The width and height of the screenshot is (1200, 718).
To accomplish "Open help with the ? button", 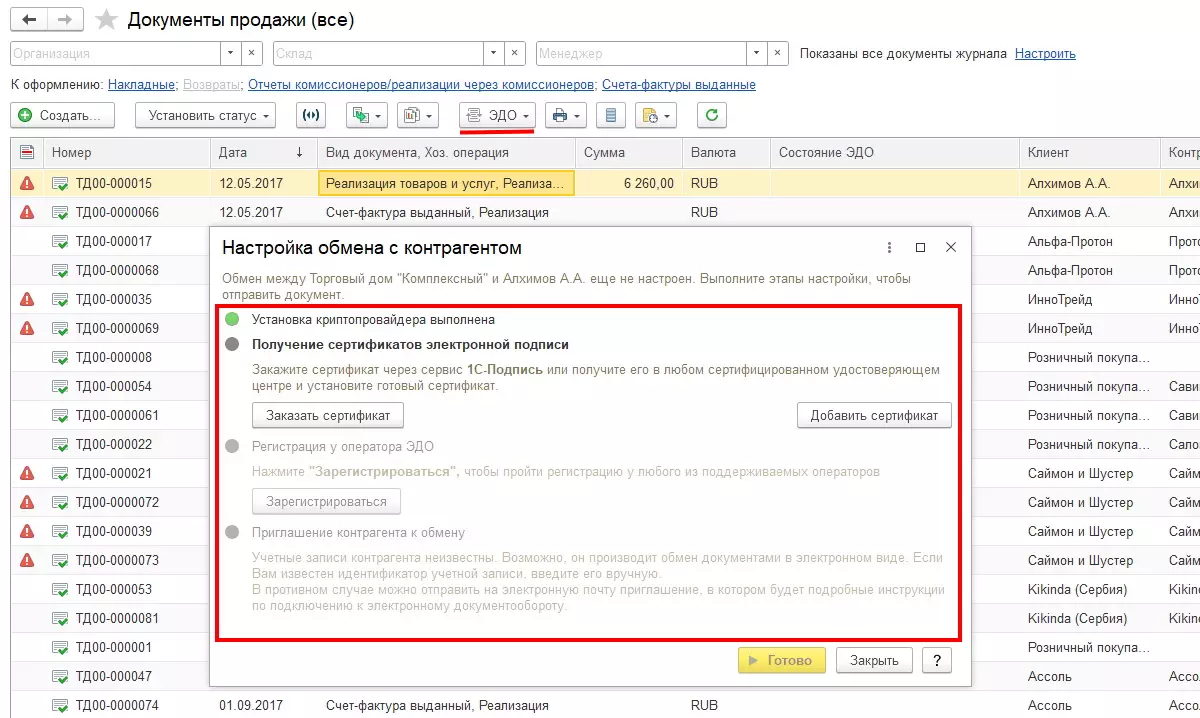I will [937, 660].
